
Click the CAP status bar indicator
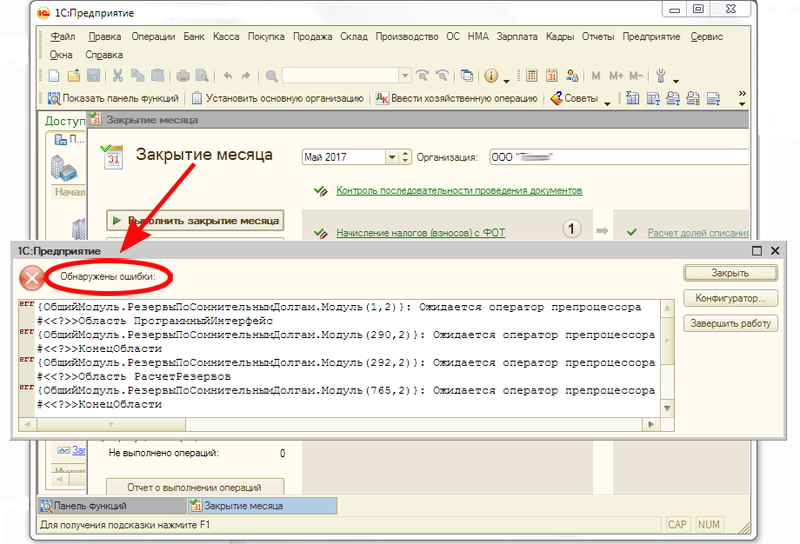click(x=677, y=525)
